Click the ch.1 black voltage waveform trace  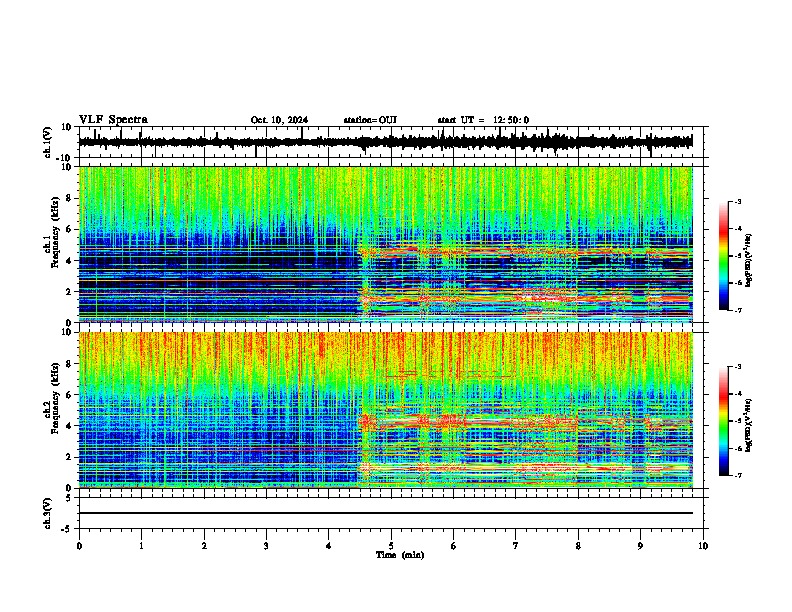pos(386,142)
